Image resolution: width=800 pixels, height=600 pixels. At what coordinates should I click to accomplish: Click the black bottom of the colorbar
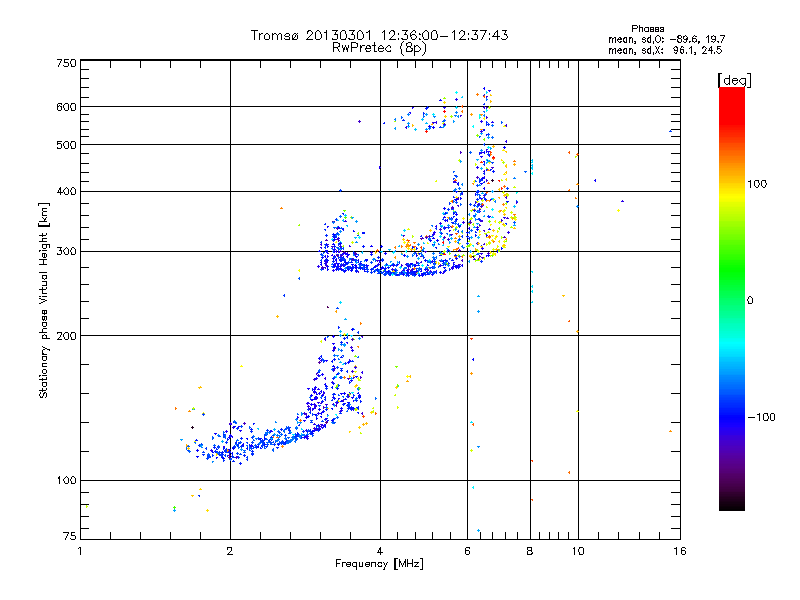pyautogui.click(x=732, y=503)
